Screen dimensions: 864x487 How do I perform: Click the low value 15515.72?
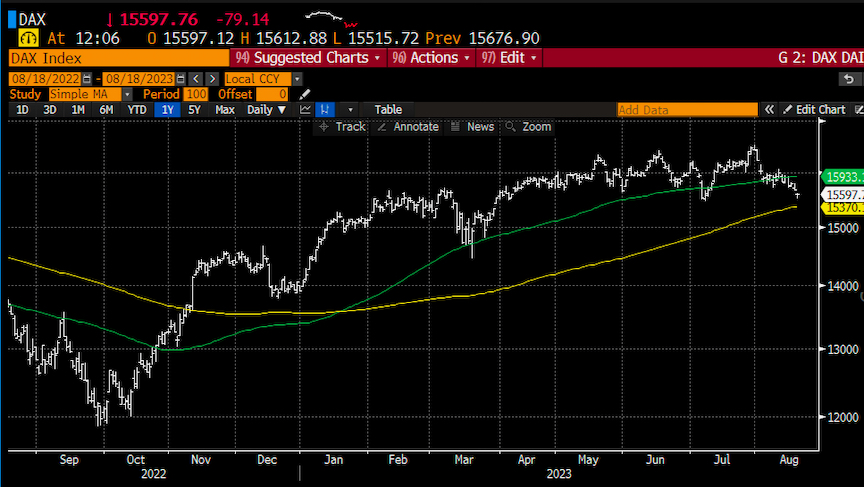coord(384,38)
